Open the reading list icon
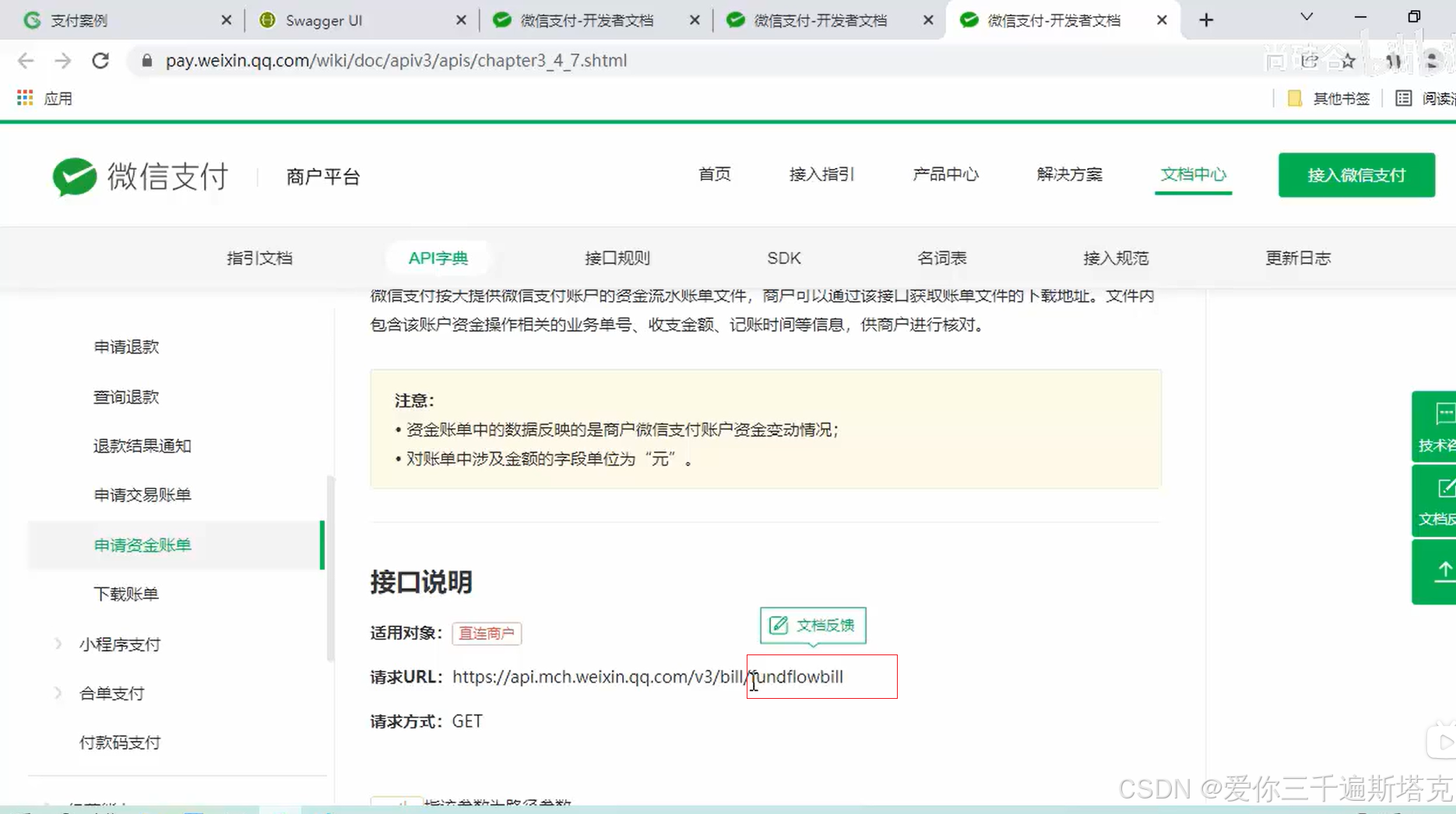1456x814 pixels. coord(1403,98)
